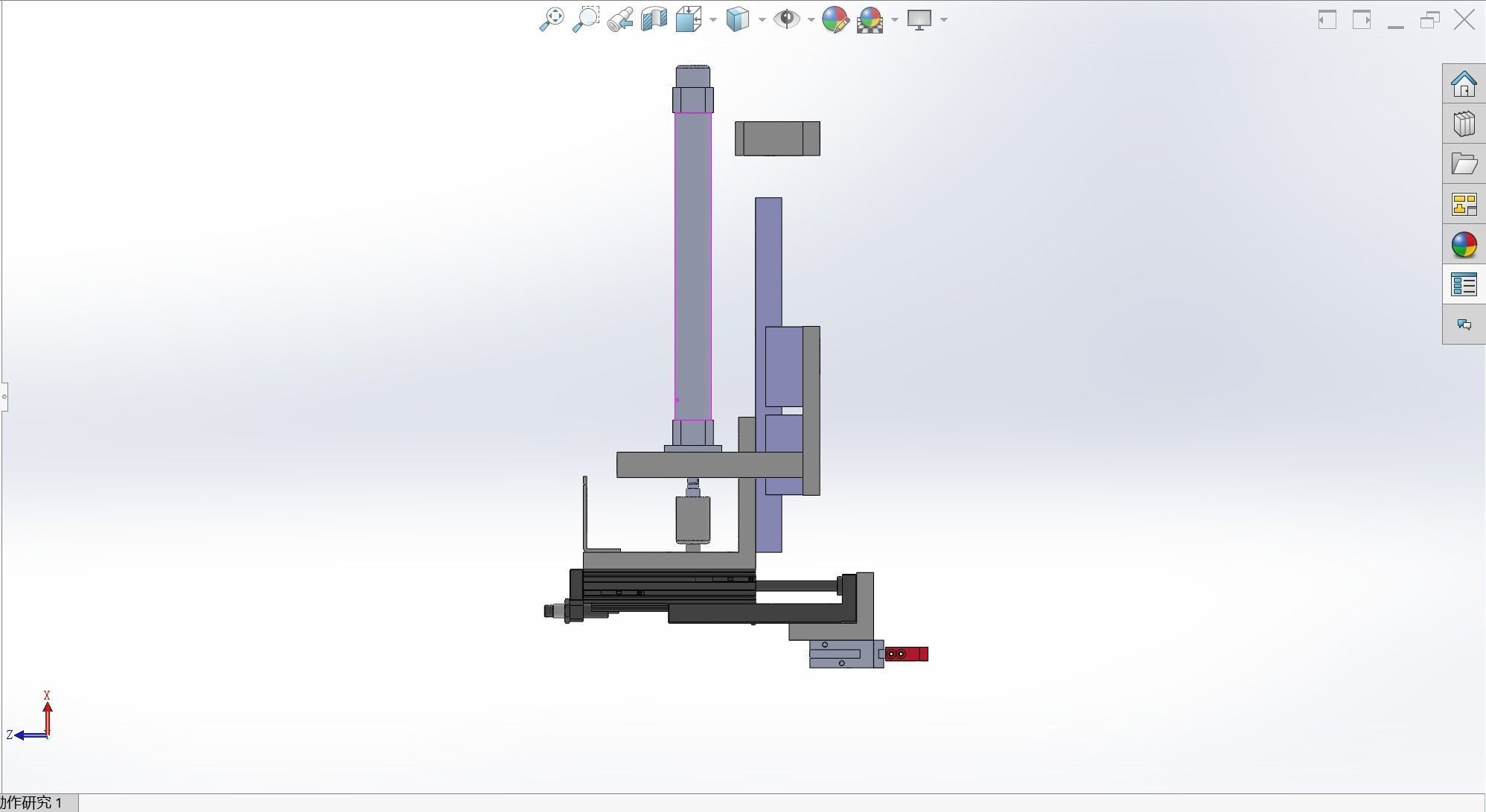Screen dimensions: 1486x812
Task: Open the View Palette task pane tab
Action: point(1464,204)
